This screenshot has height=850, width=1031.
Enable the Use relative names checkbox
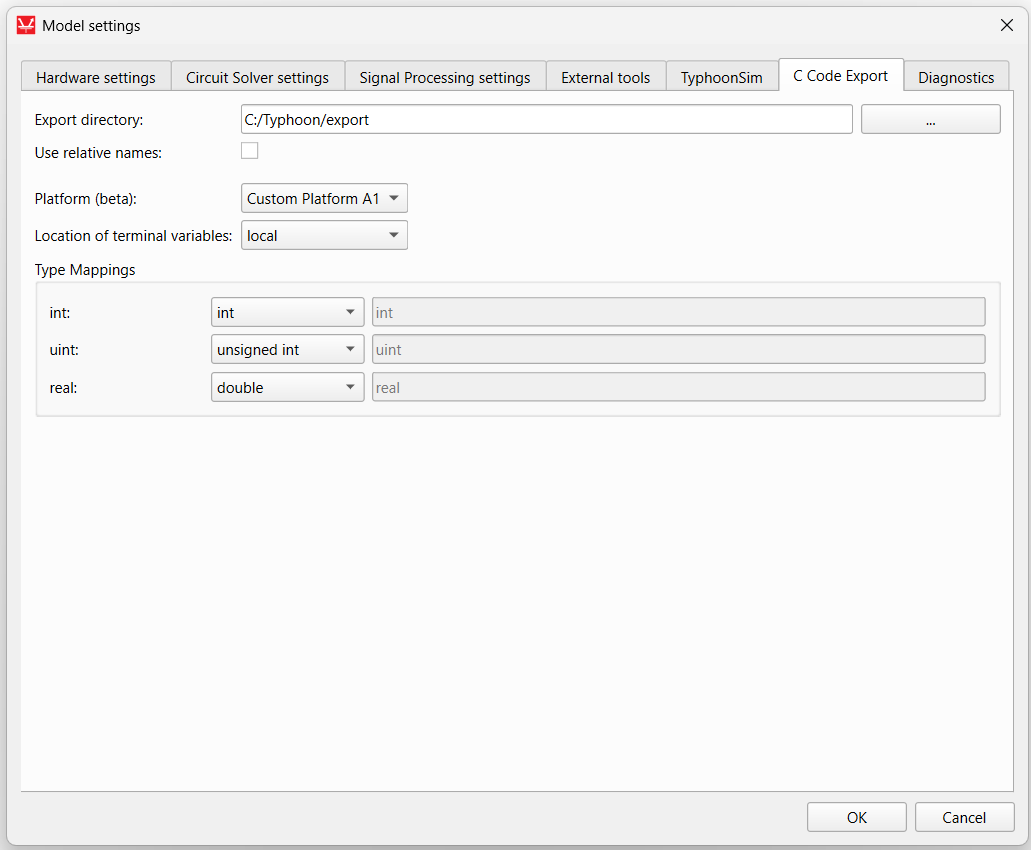pos(250,151)
